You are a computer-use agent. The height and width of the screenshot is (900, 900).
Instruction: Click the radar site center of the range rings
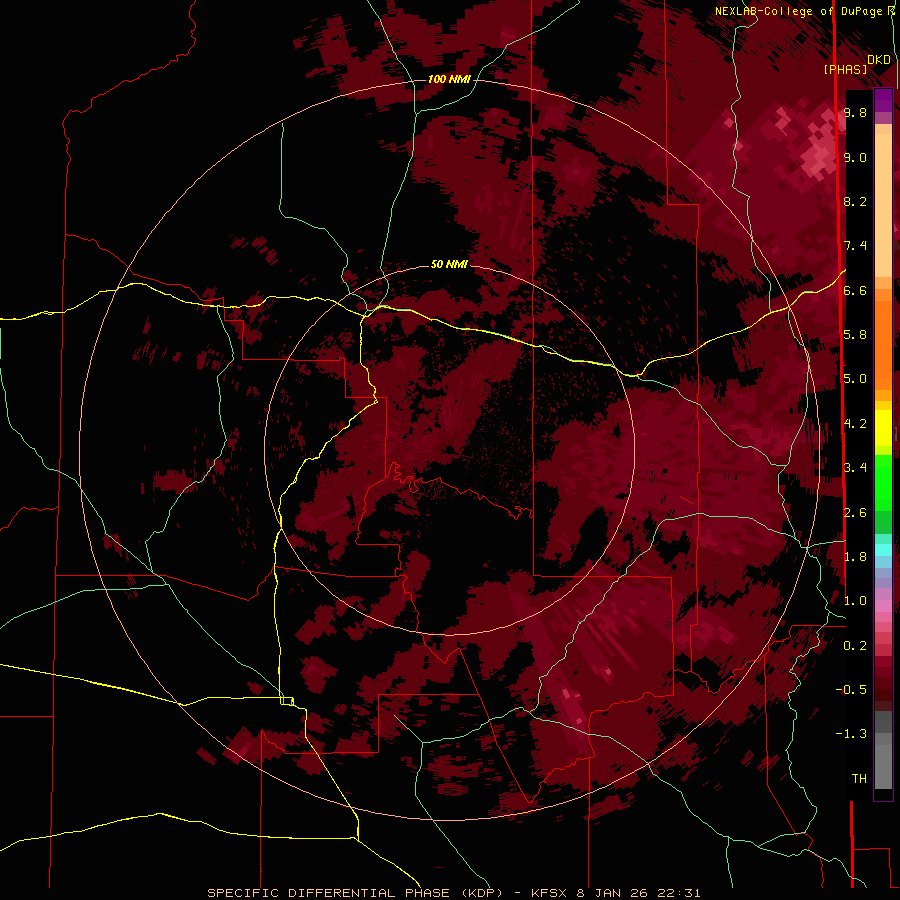coord(449,451)
